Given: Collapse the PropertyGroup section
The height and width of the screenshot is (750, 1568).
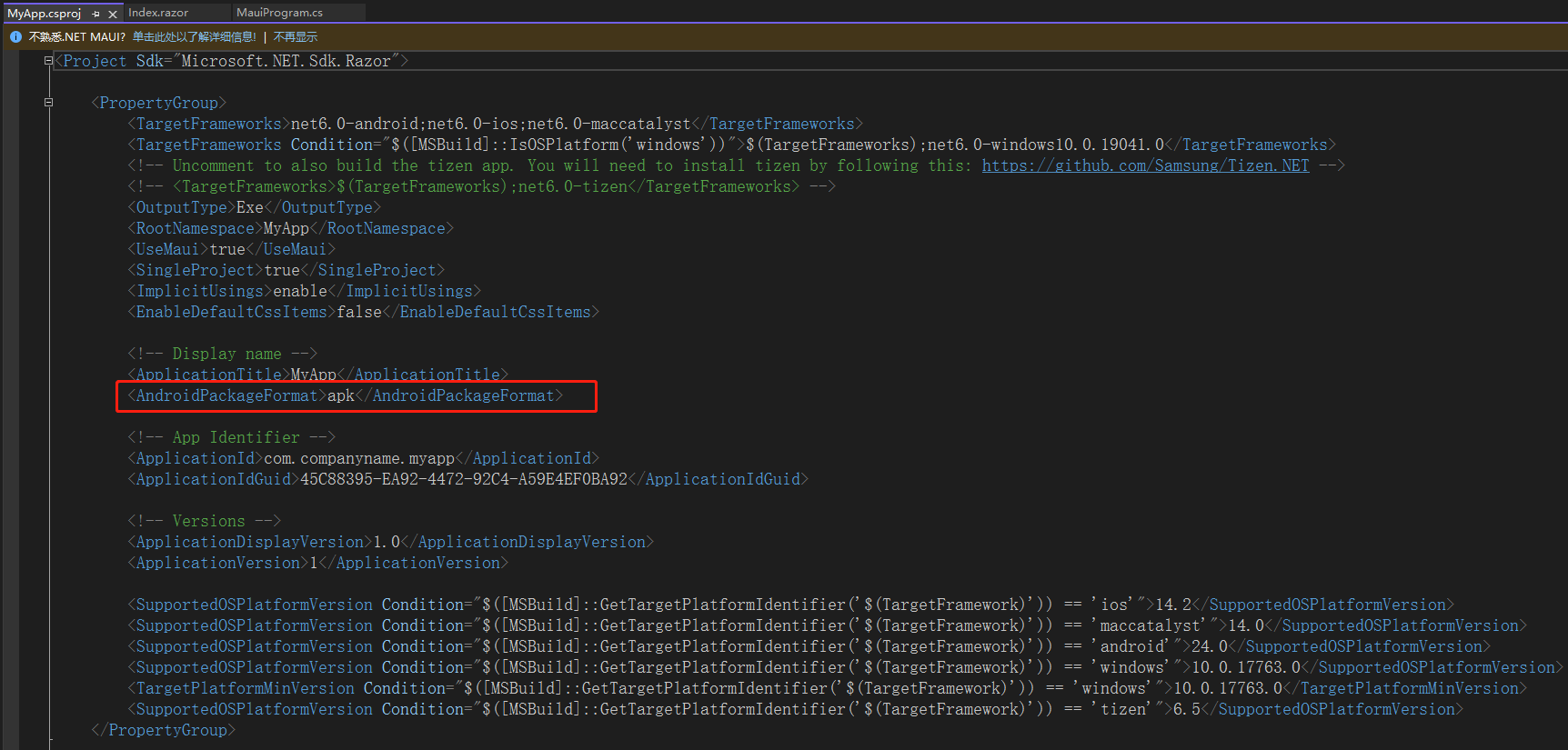Looking at the screenshot, I should 48,103.
